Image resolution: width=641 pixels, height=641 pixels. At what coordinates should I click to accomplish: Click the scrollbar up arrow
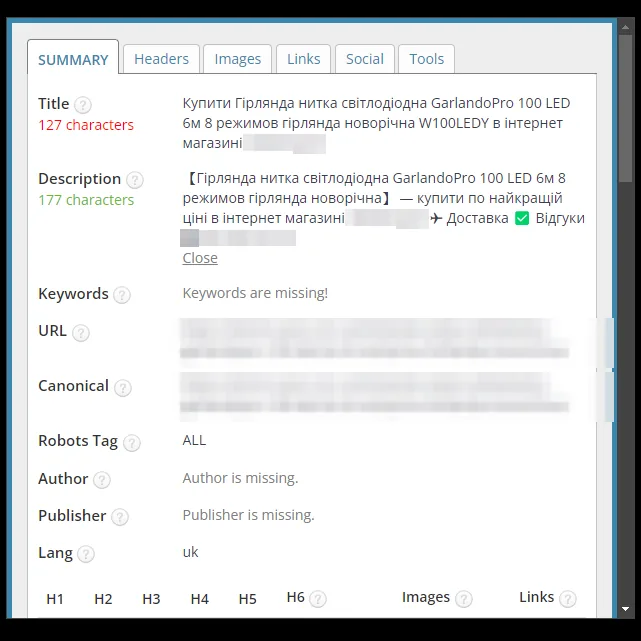tap(625, 27)
